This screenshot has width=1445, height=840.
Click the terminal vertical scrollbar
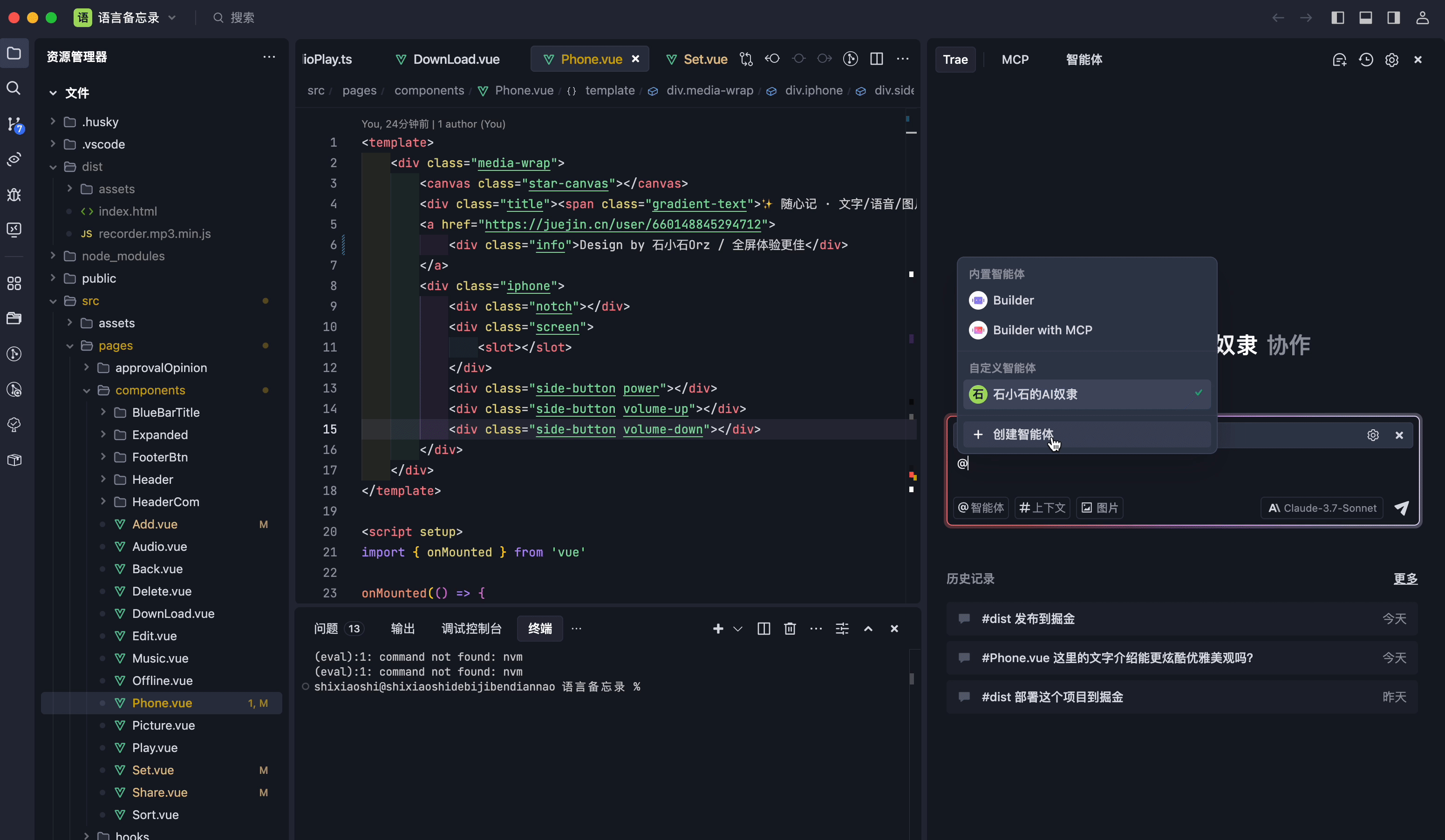click(912, 678)
